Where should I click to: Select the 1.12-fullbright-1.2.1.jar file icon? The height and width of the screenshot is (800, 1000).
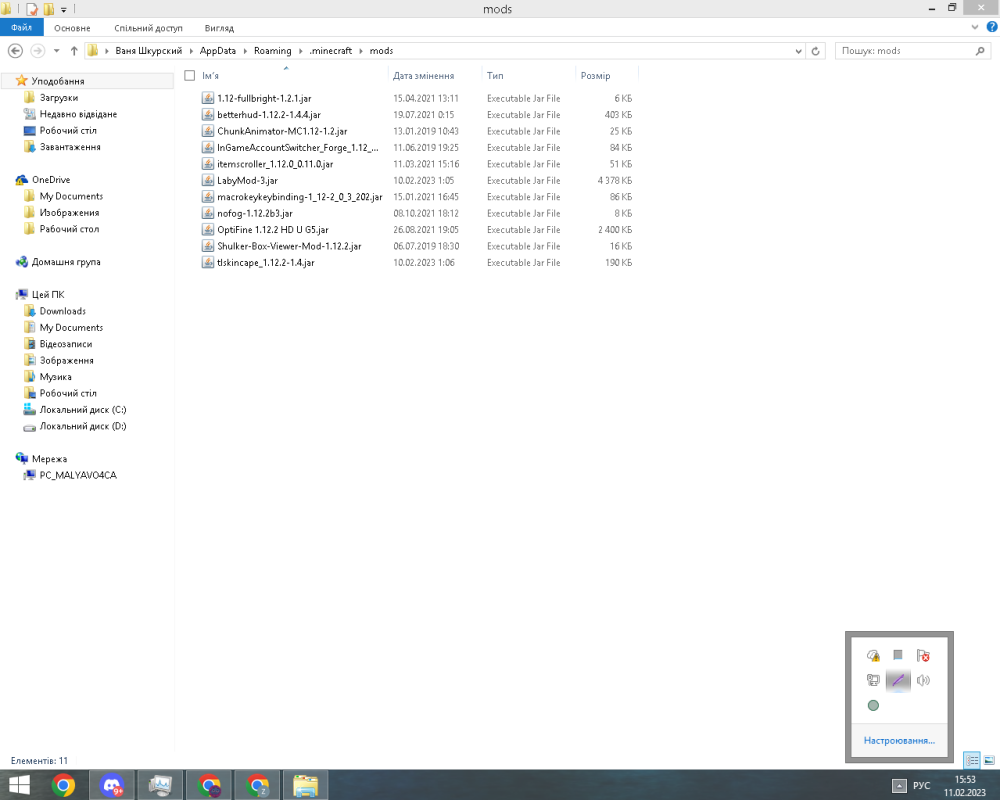(208, 98)
